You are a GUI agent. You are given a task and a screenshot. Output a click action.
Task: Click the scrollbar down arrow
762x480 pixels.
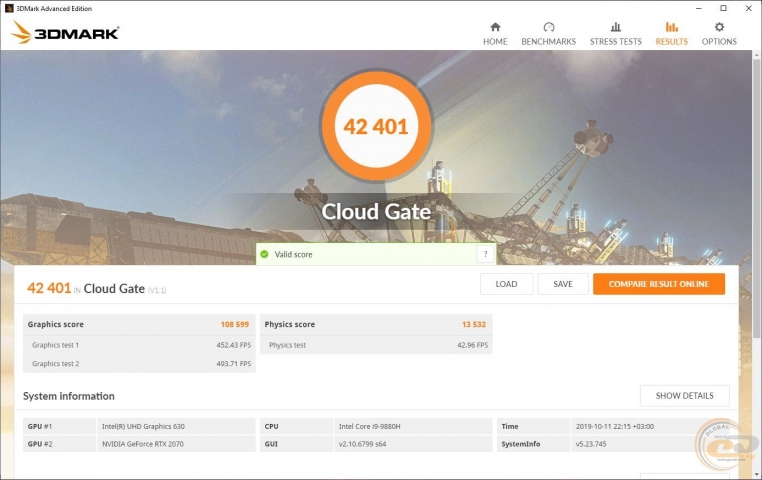pos(757,475)
